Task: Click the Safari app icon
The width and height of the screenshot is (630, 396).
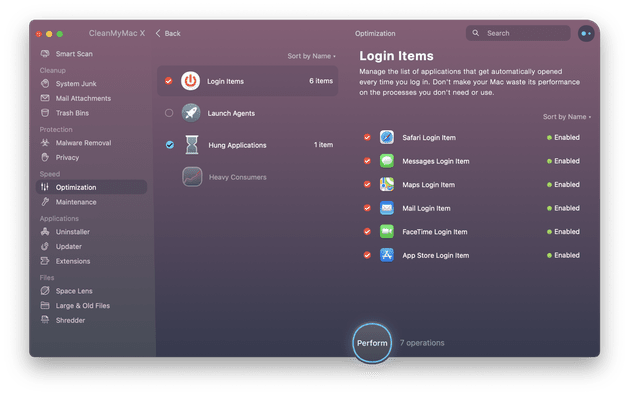Action: [x=387, y=137]
